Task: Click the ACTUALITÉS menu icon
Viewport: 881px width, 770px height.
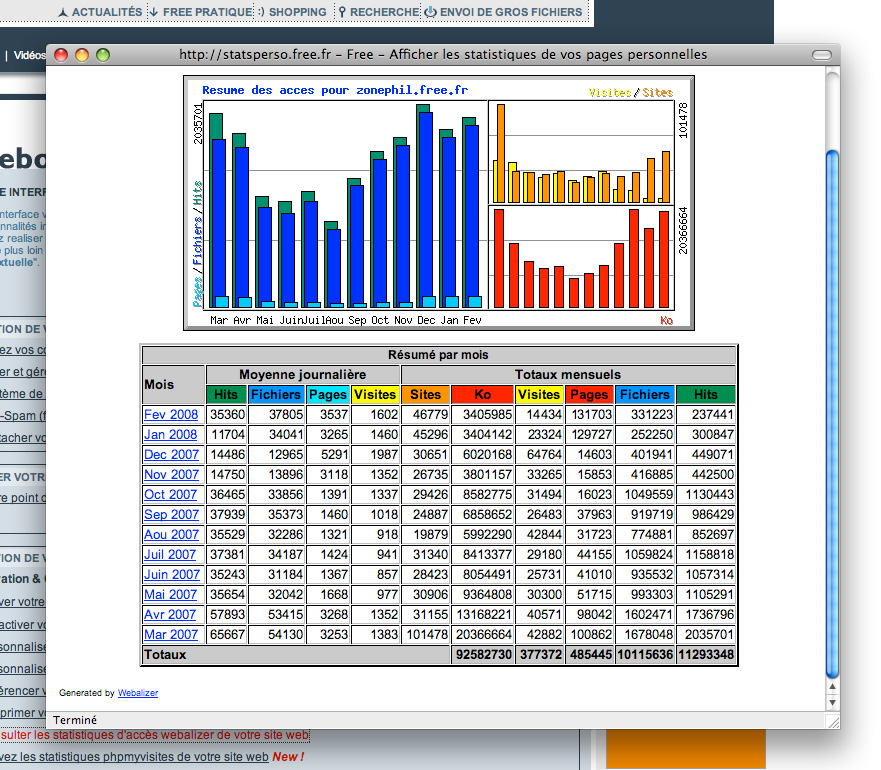Action: [63, 12]
